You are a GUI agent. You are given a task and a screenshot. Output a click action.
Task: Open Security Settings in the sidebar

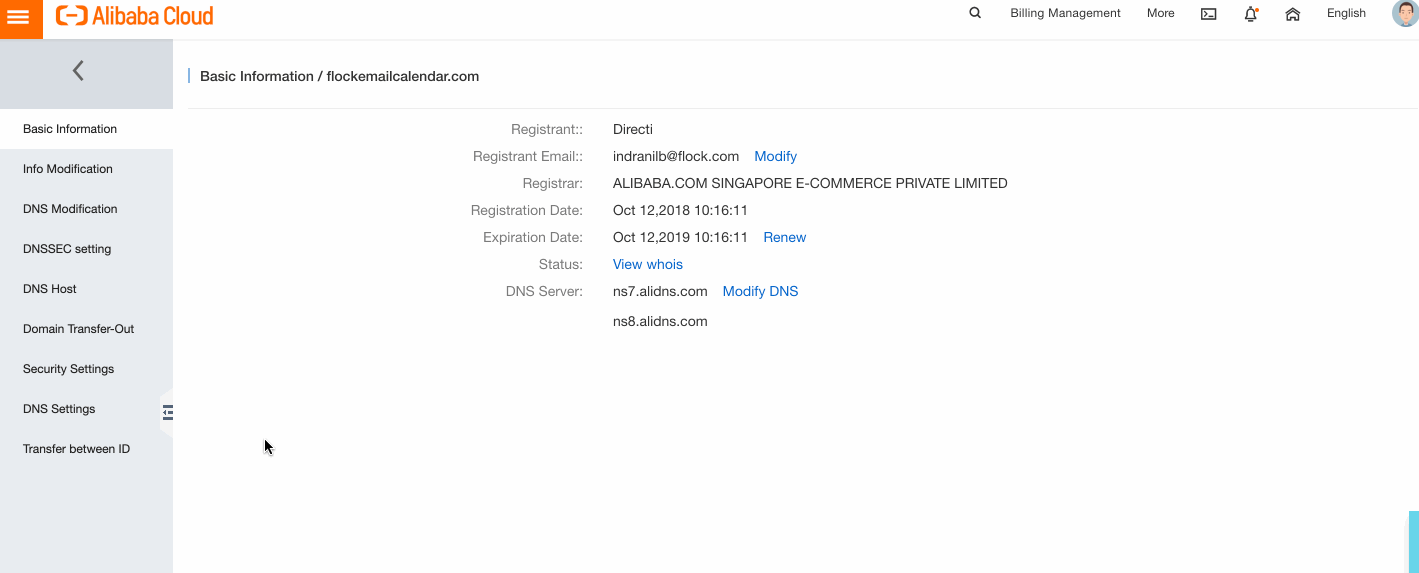(x=86, y=369)
